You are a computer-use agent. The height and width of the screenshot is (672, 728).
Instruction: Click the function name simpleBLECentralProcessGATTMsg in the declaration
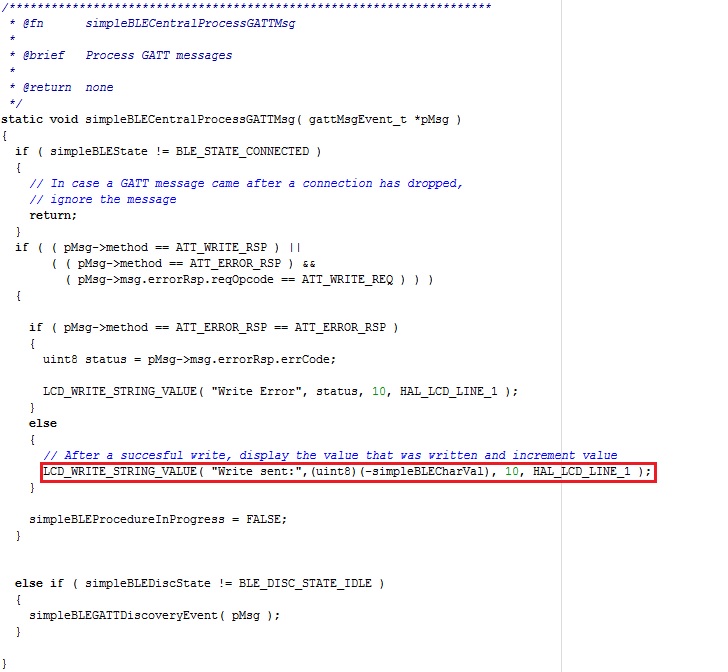tap(190, 119)
